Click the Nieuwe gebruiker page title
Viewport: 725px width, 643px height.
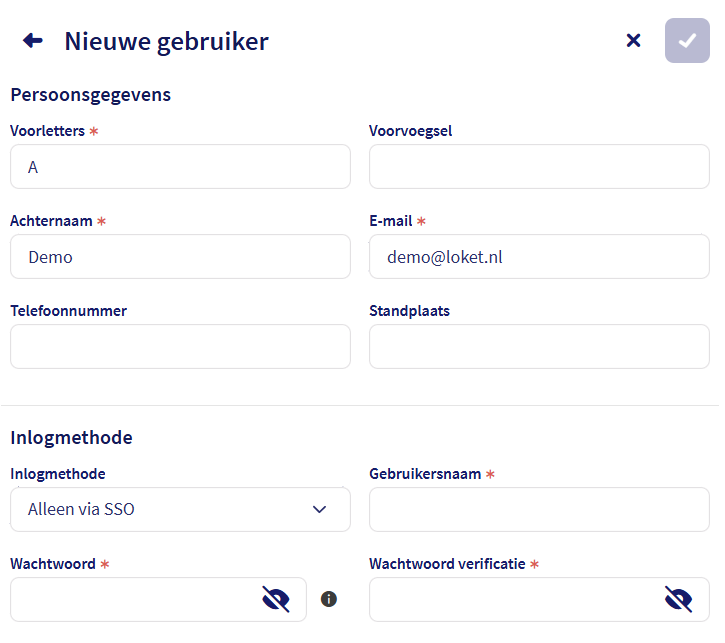[166, 41]
